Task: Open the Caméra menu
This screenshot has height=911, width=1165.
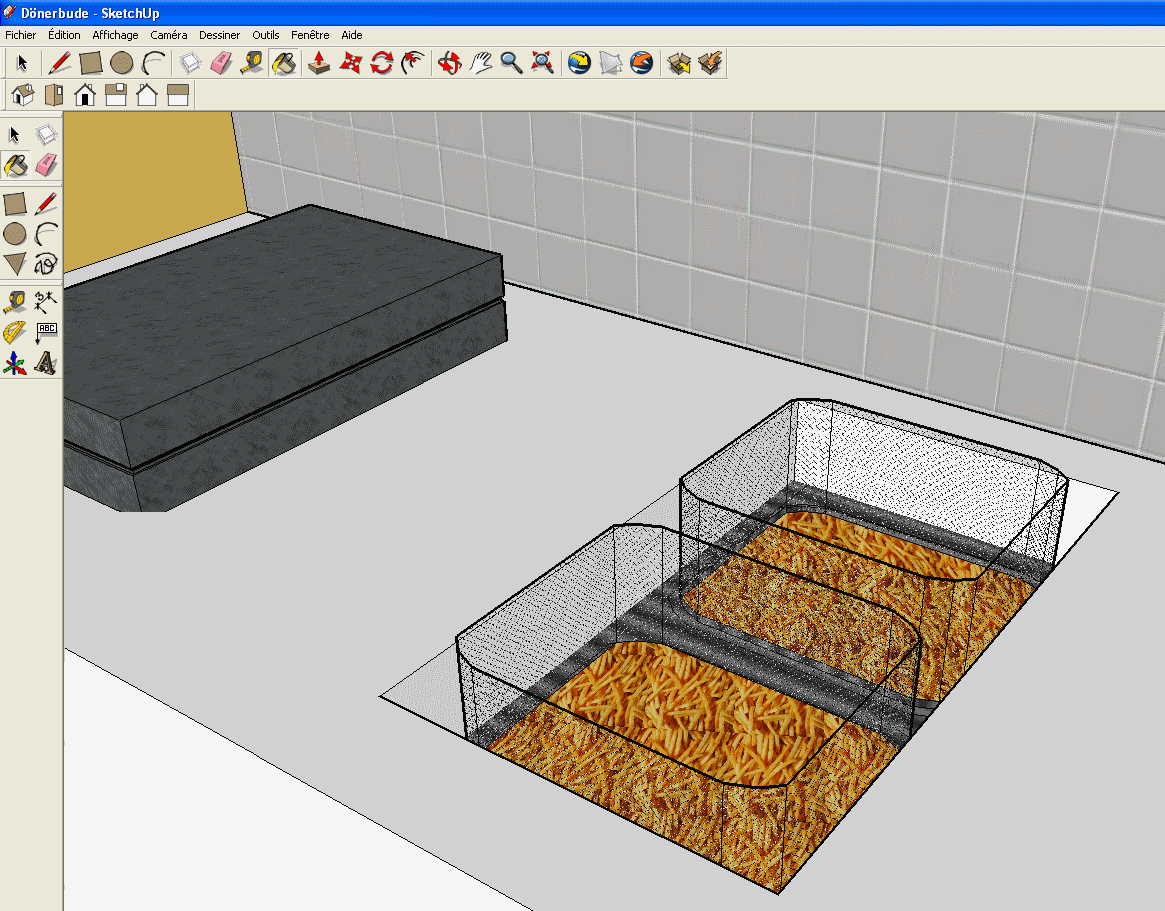Action: (169, 35)
